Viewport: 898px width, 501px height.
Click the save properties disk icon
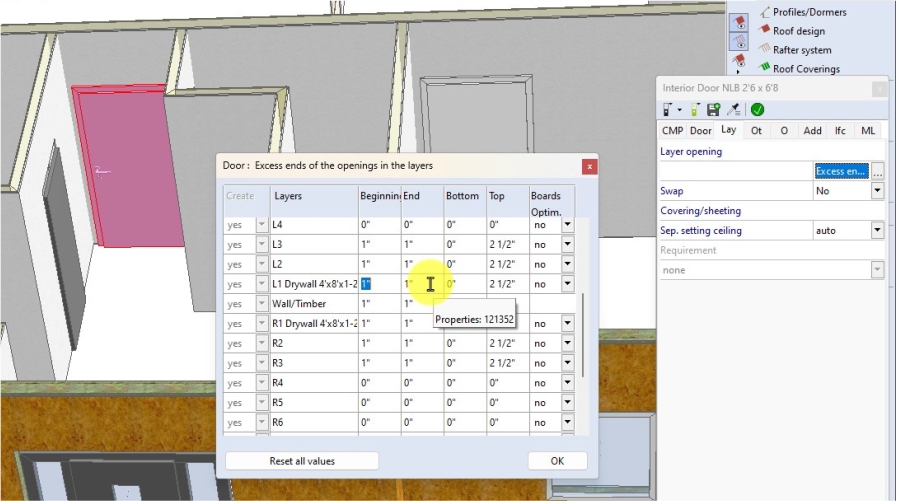click(x=713, y=109)
